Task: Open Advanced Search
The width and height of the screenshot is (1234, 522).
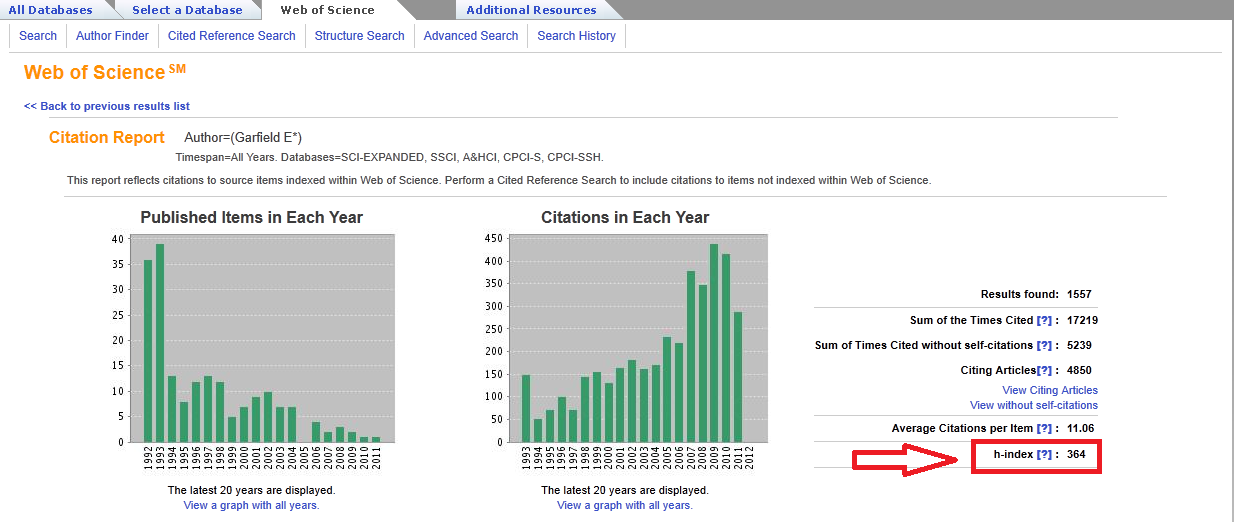Action: pyautogui.click(x=471, y=36)
